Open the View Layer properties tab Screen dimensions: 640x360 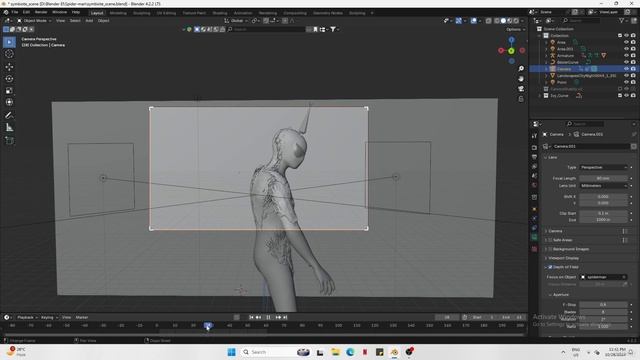coord(534,167)
